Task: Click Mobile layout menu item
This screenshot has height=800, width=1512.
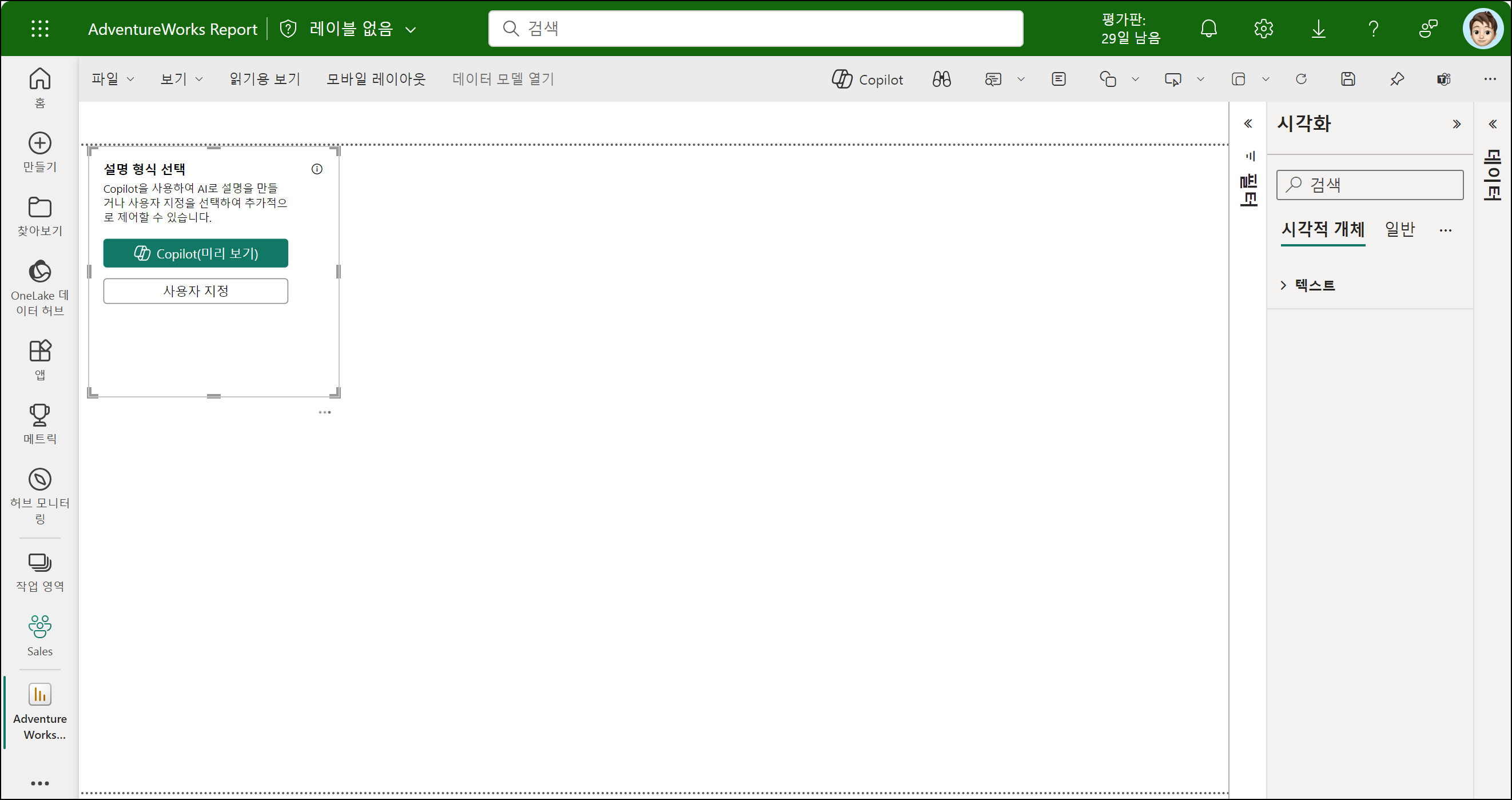Action: click(376, 79)
